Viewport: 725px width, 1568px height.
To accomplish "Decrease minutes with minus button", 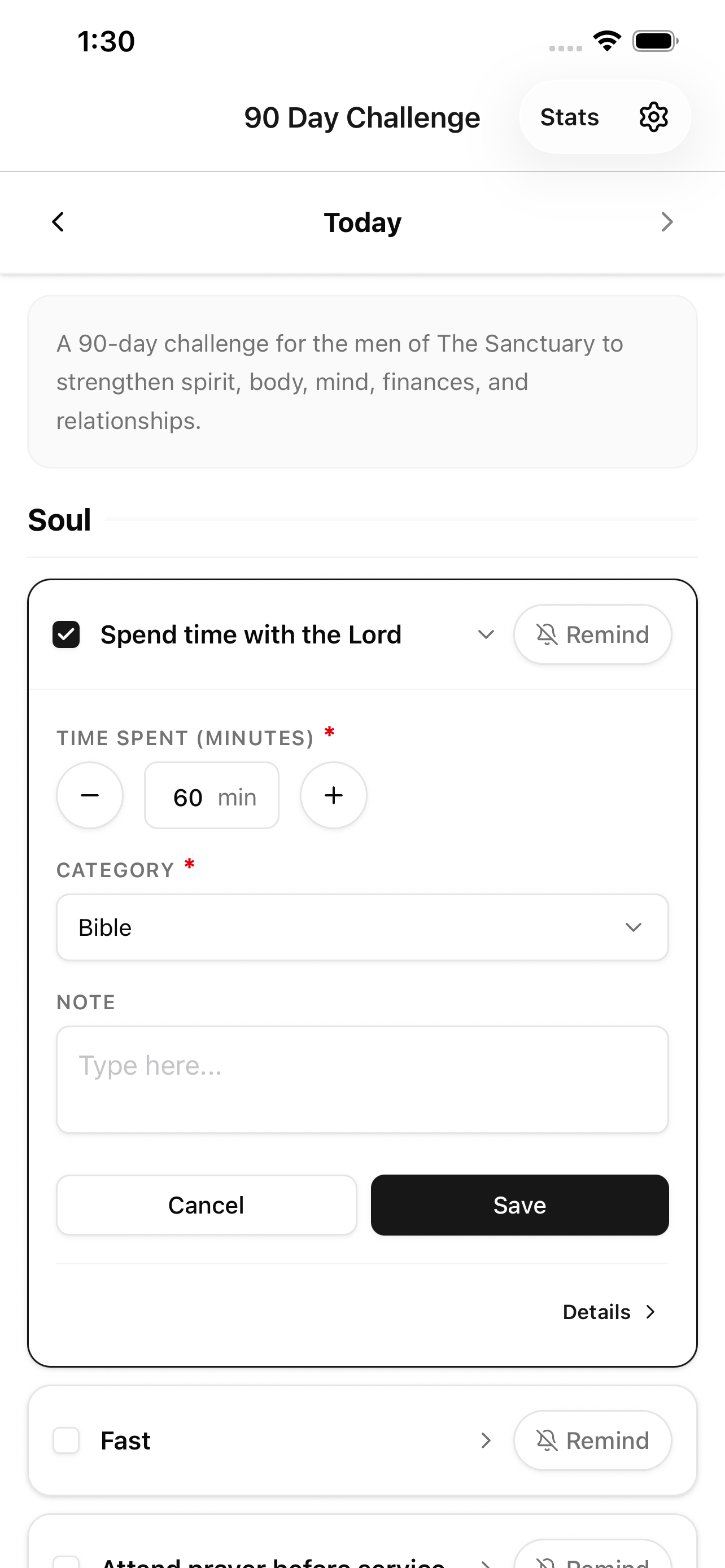I will point(90,795).
